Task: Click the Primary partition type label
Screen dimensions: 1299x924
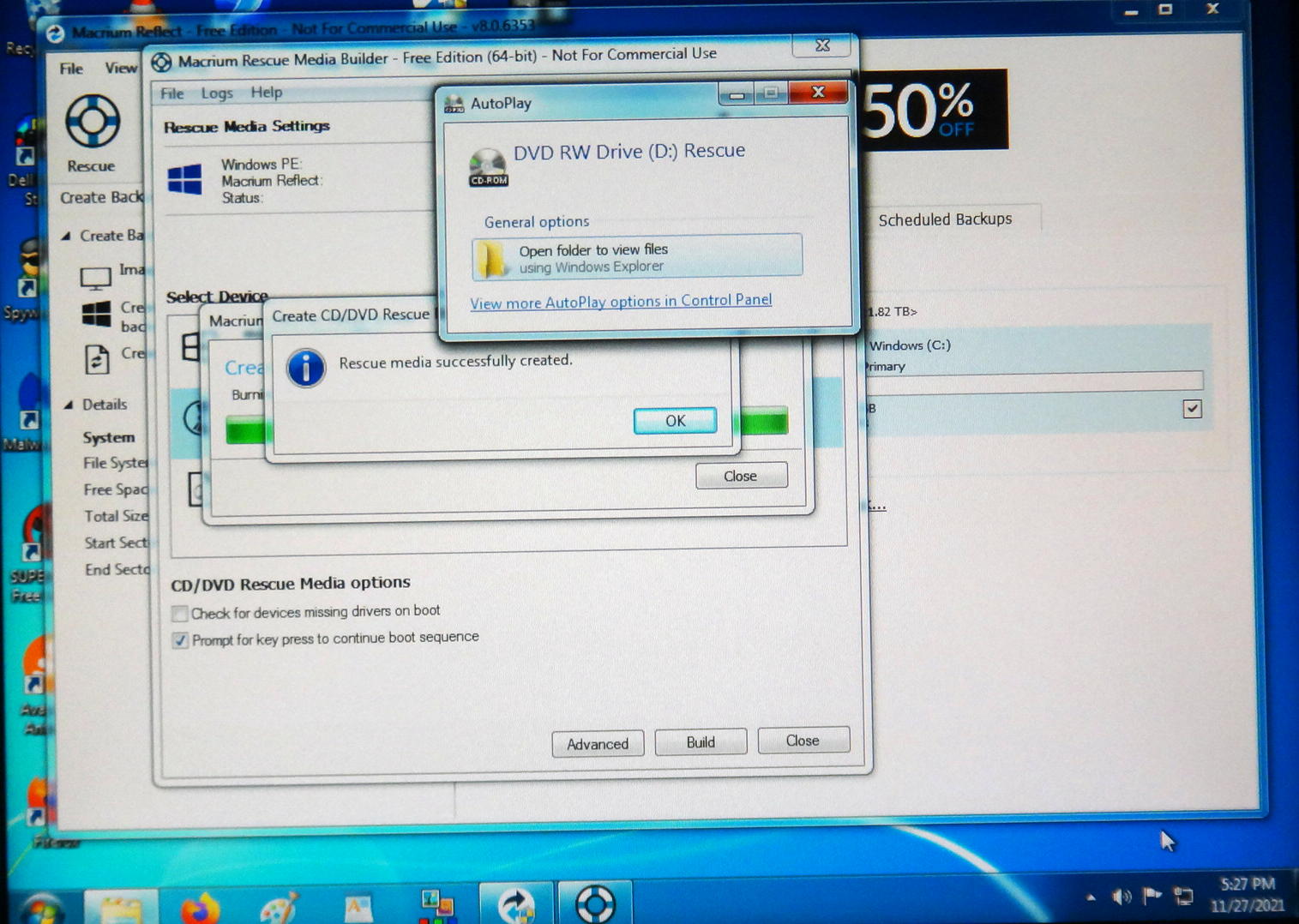Action: pos(885,367)
